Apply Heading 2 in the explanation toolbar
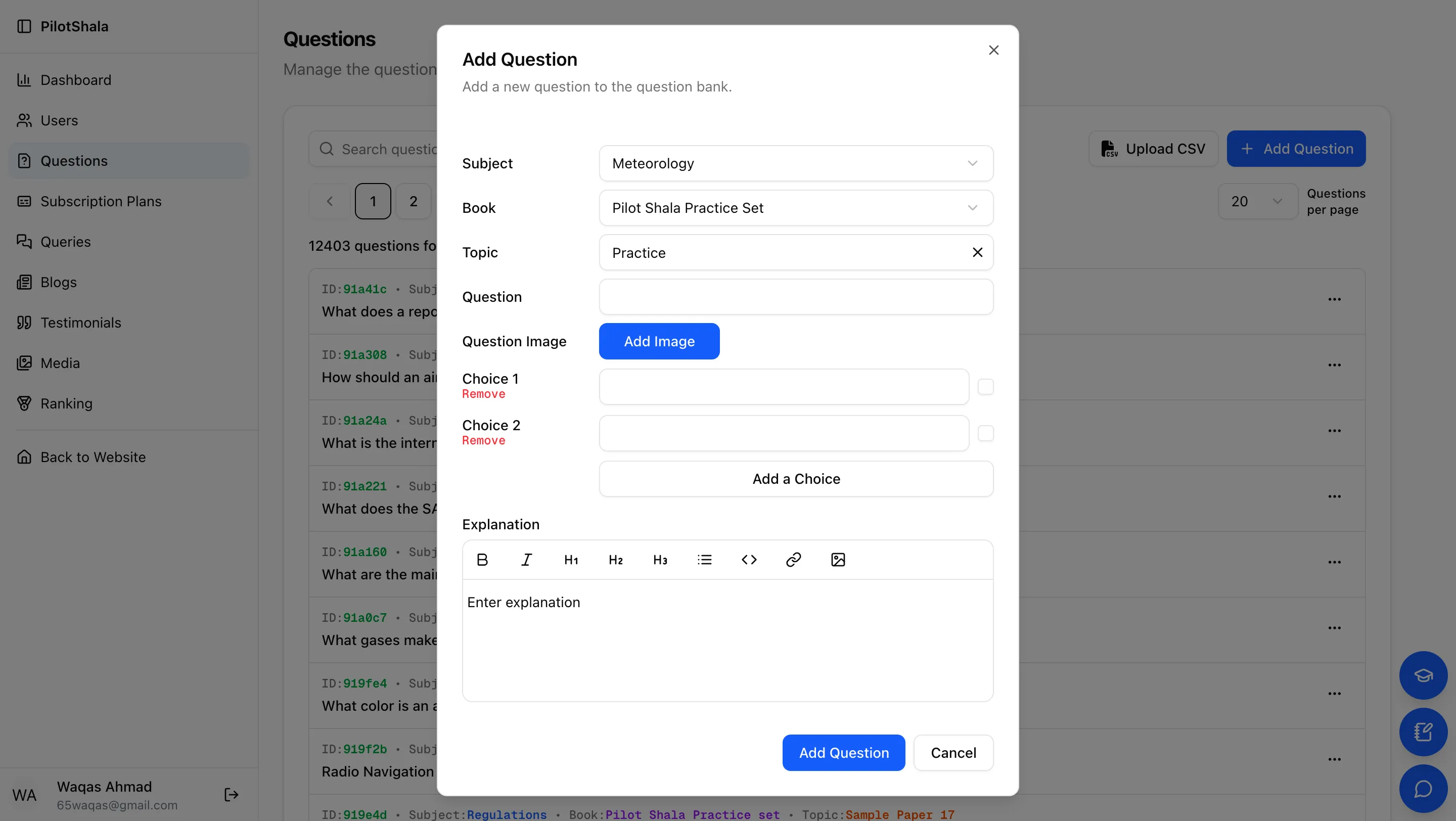This screenshot has height=821, width=1456. (616, 560)
